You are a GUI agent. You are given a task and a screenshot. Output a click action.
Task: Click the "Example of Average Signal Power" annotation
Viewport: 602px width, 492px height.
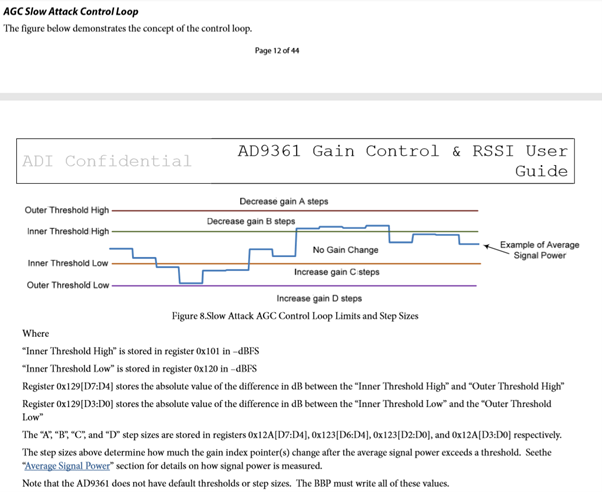click(539, 250)
